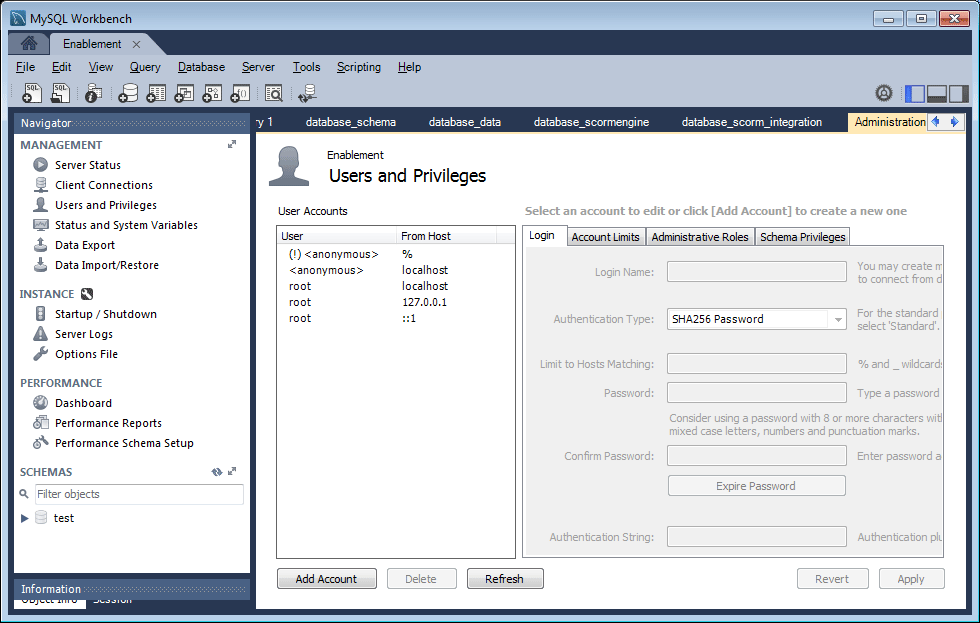Show next tabs with right arrow
Screen dimensions: 980x623
point(954,122)
